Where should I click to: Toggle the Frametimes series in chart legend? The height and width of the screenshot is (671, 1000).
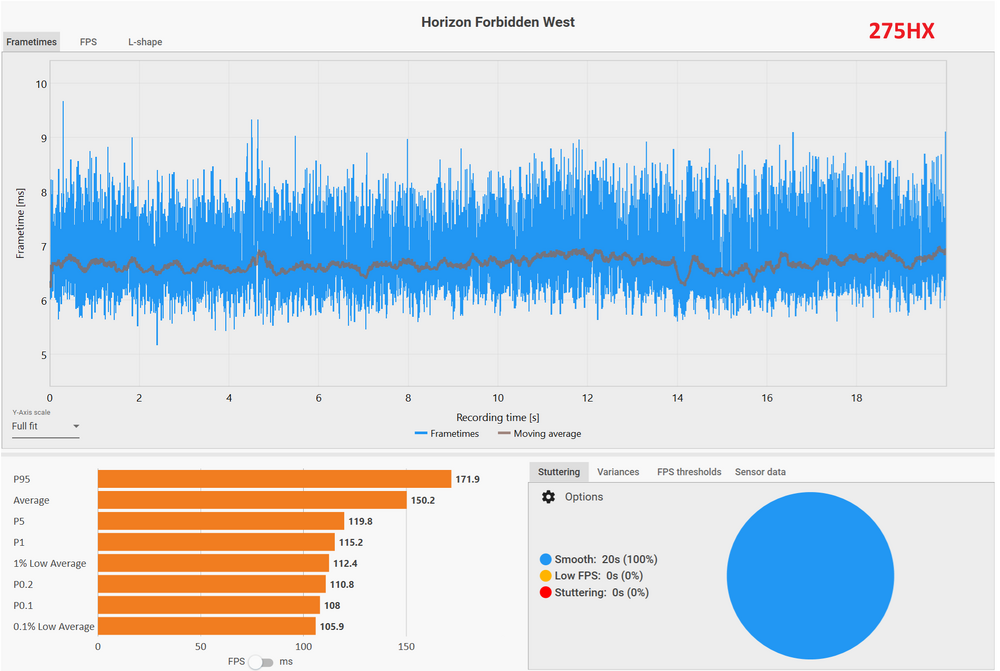click(x=446, y=434)
